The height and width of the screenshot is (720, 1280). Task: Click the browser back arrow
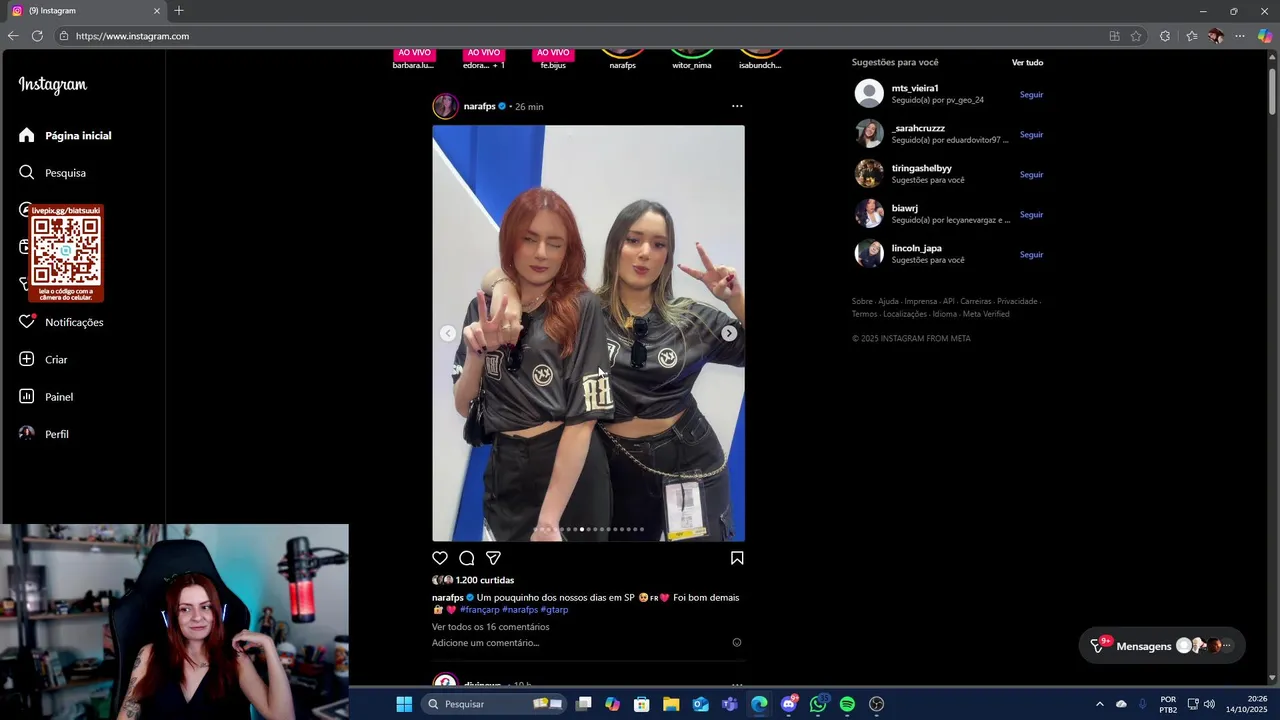pyautogui.click(x=13, y=36)
